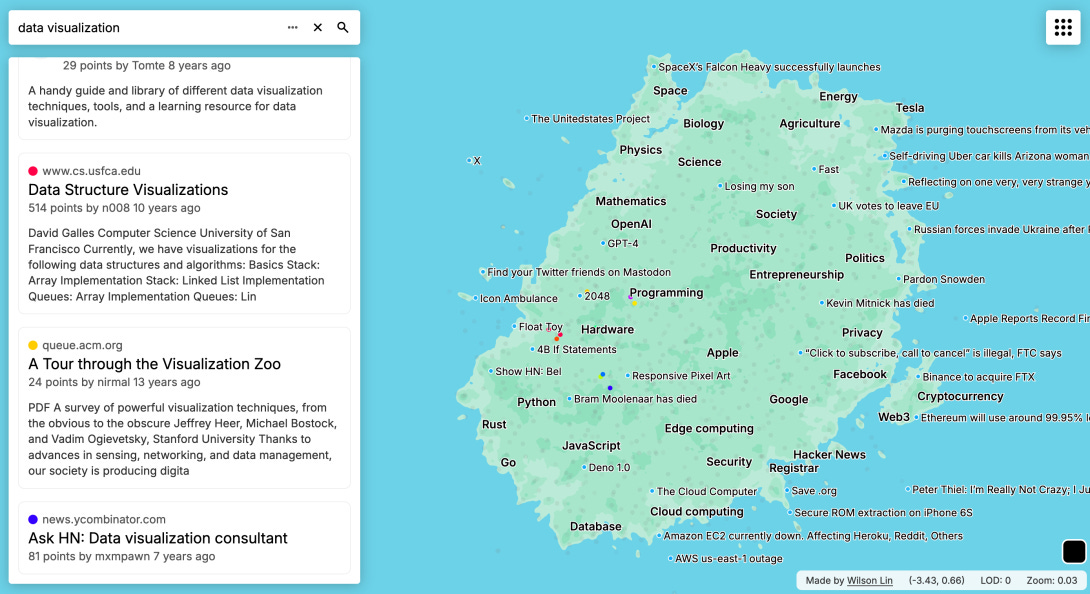This screenshot has height=594, width=1090.
Task: Open '4B If Statements' map post
Action: click(576, 349)
